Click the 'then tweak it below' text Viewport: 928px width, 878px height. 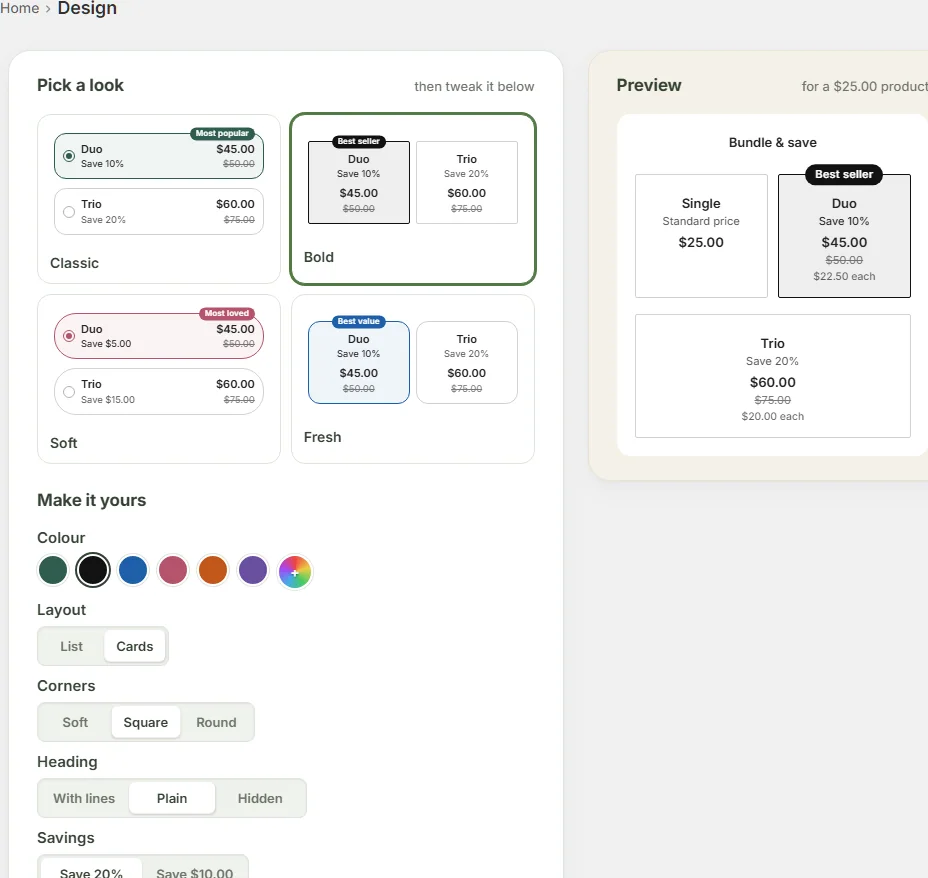pos(474,86)
